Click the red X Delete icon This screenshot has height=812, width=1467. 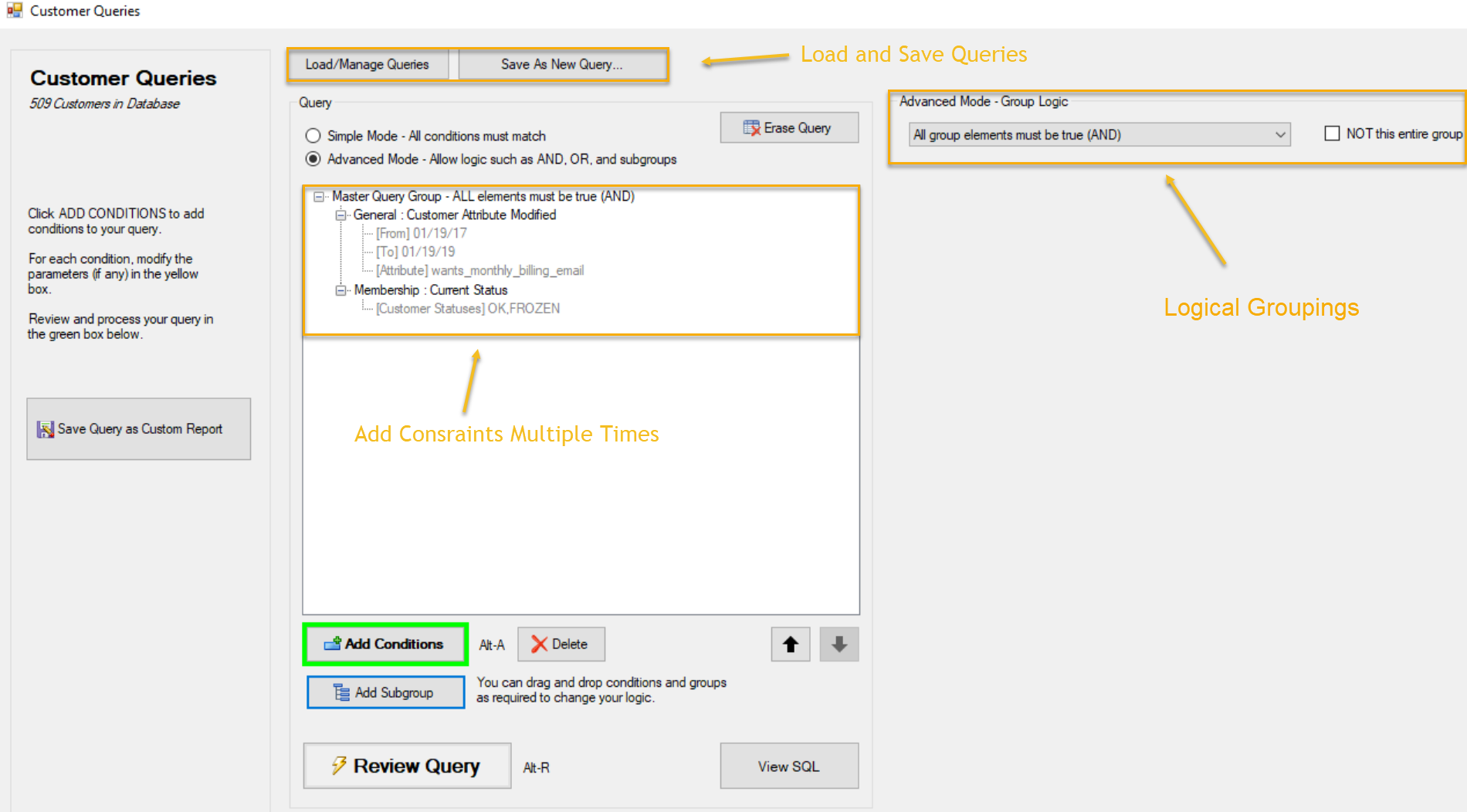click(539, 645)
